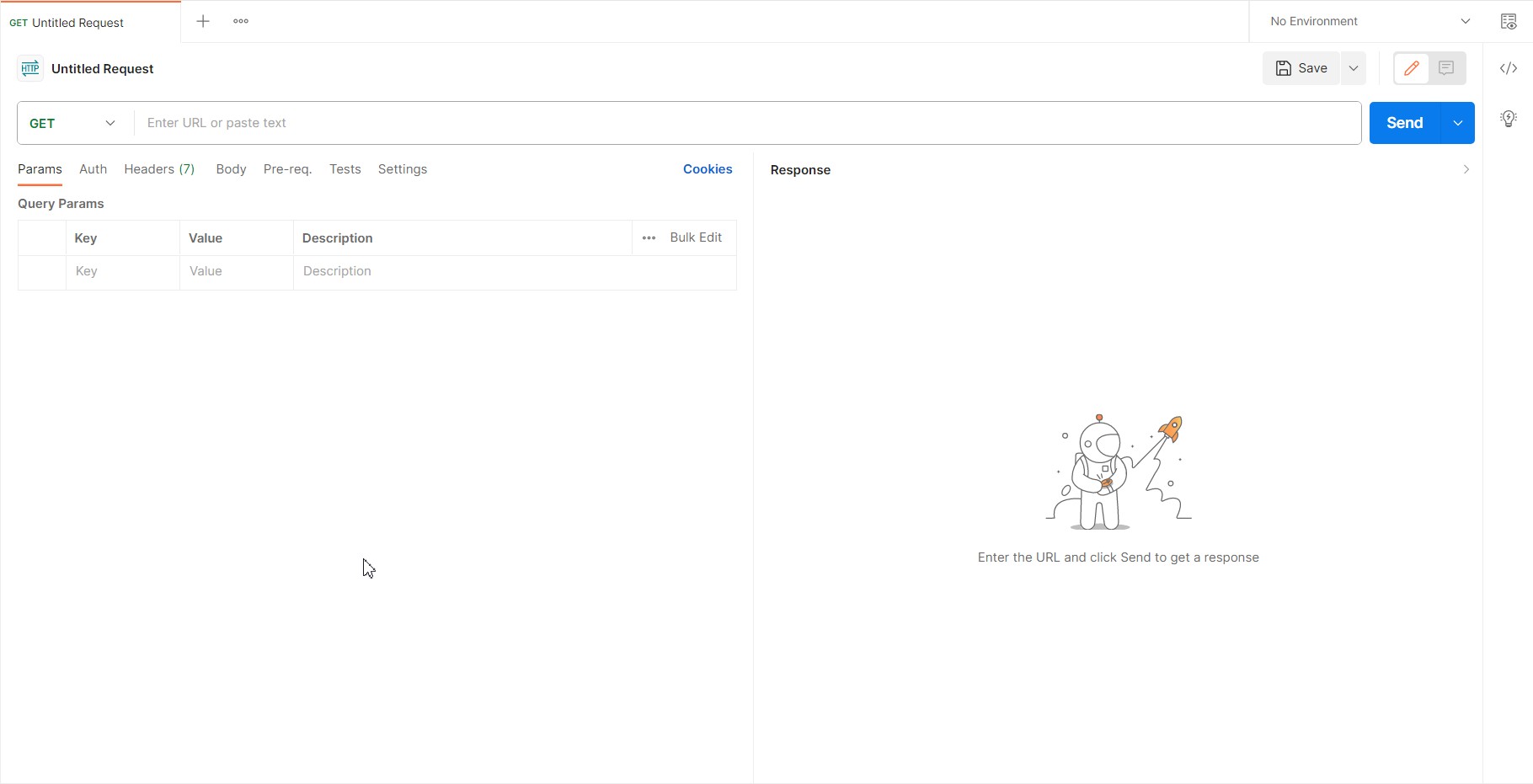Expand the GET method dropdown
Image resolution: width=1533 pixels, height=784 pixels.
110,123
